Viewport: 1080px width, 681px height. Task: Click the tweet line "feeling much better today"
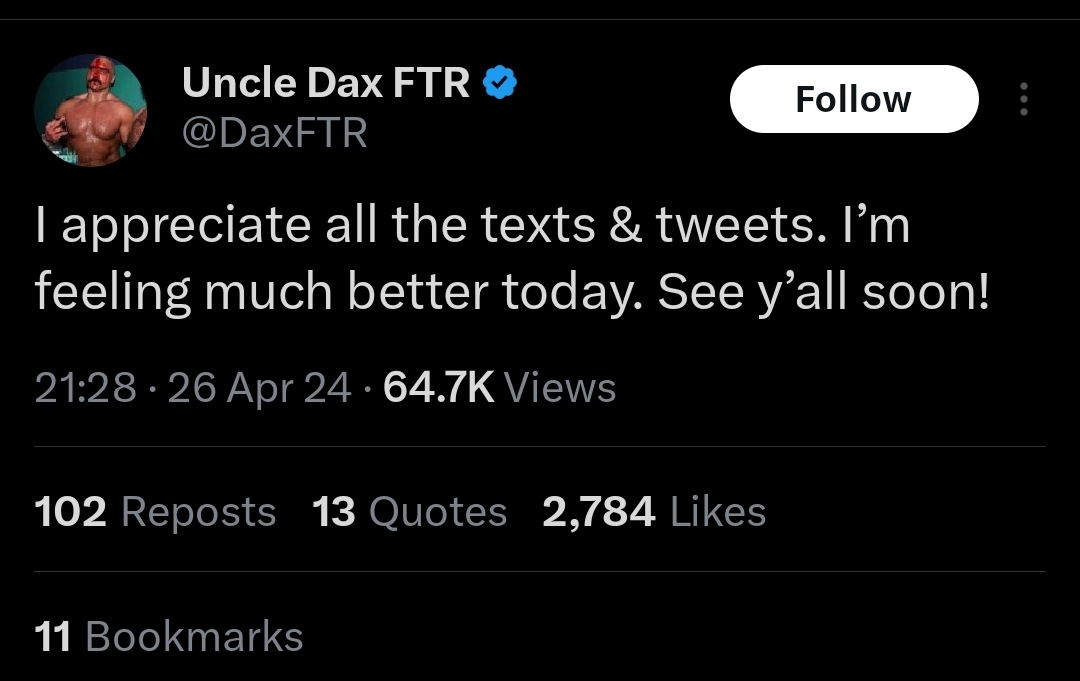point(511,291)
